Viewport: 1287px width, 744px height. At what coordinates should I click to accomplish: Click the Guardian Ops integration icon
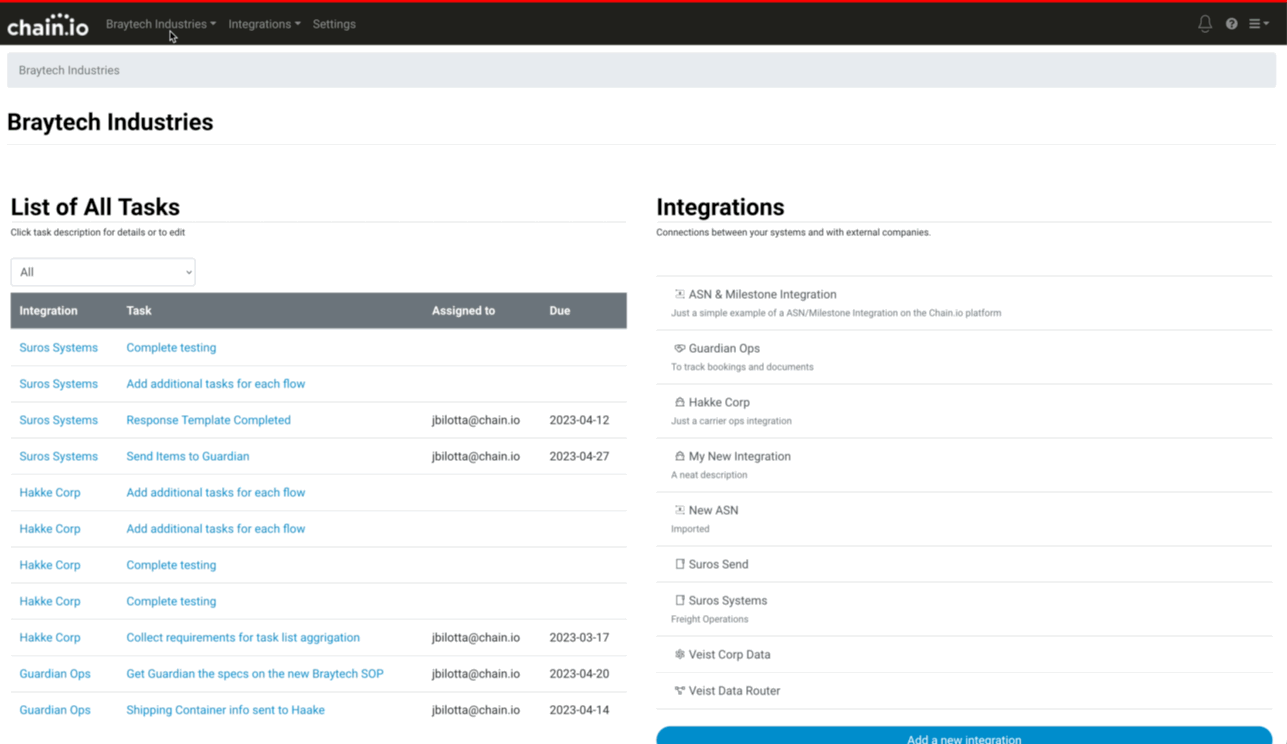point(680,348)
